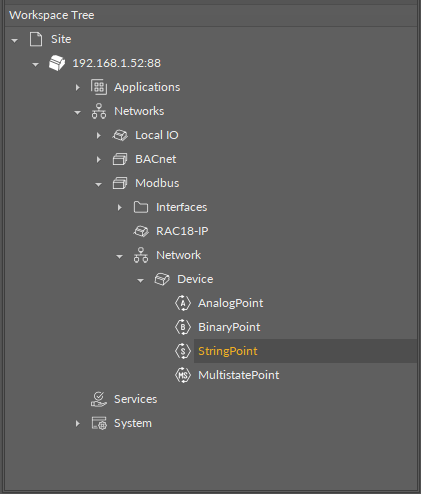Viewport: 421px width, 494px height.
Task: Click the Local IO module icon
Action: (x=120, y=135)
